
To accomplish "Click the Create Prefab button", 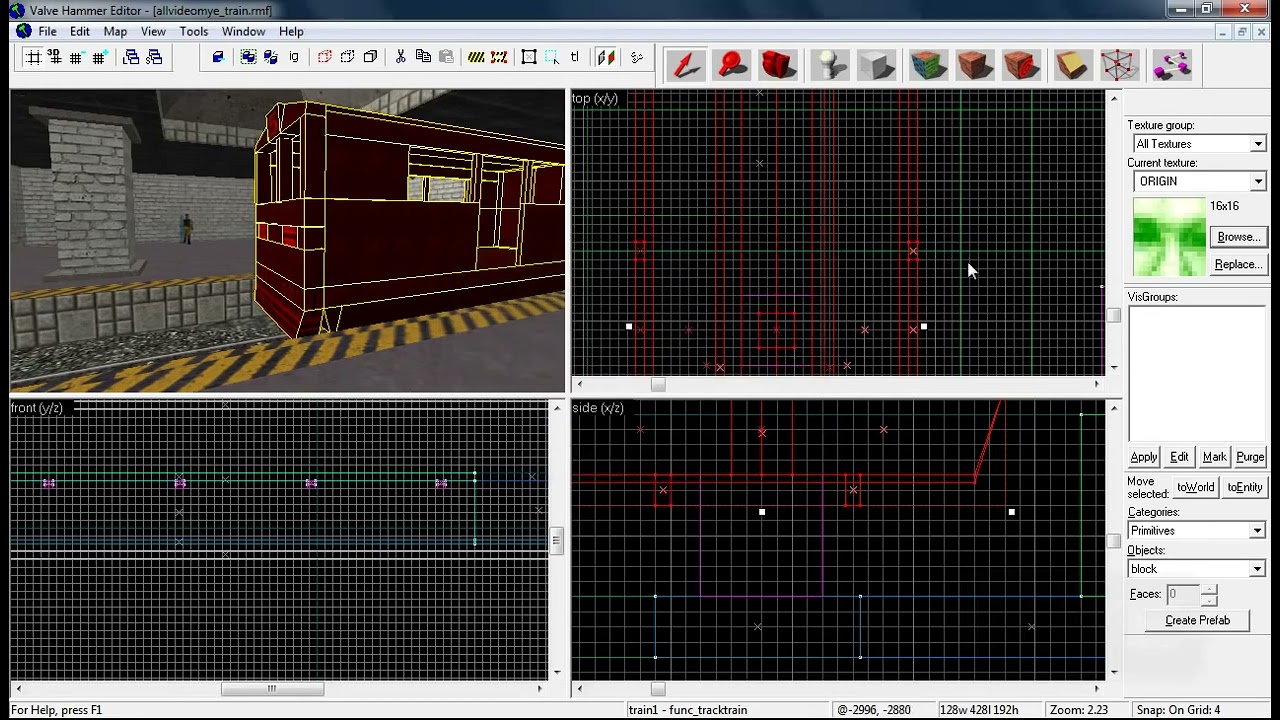I will pyautogui.click(x=1197, y=620).
